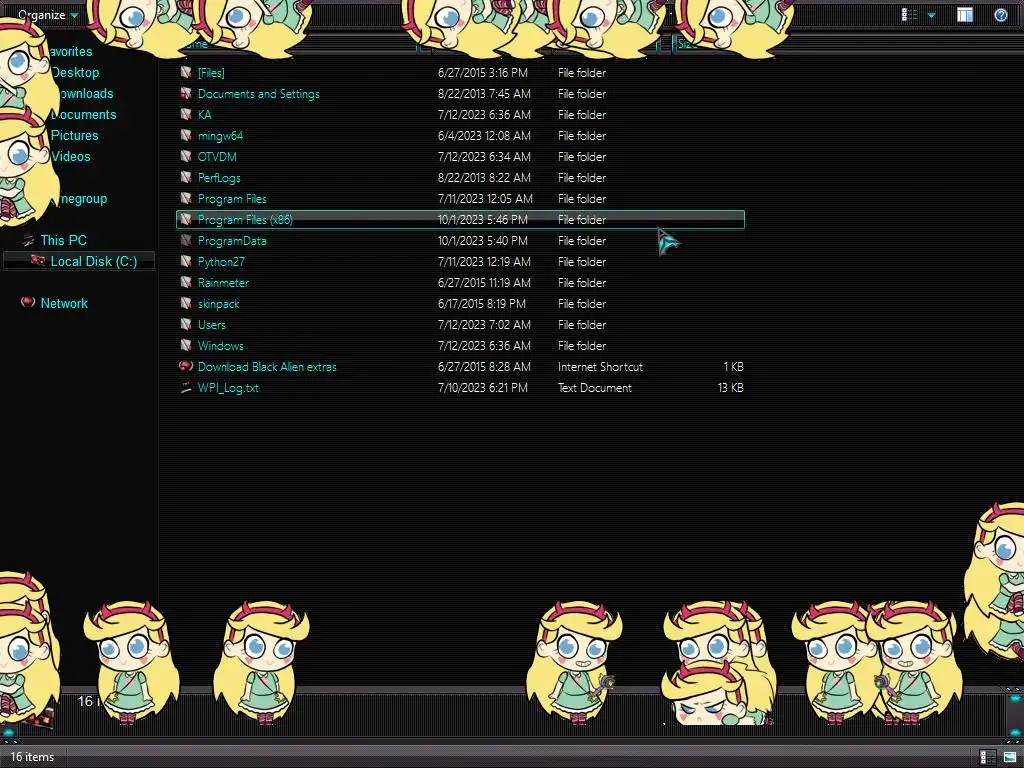Image resolution: width=1024 pixels, height=768 pixels.
Task: Click the Local Disk (C:) drive icon
Action: (x=38, y=261)
